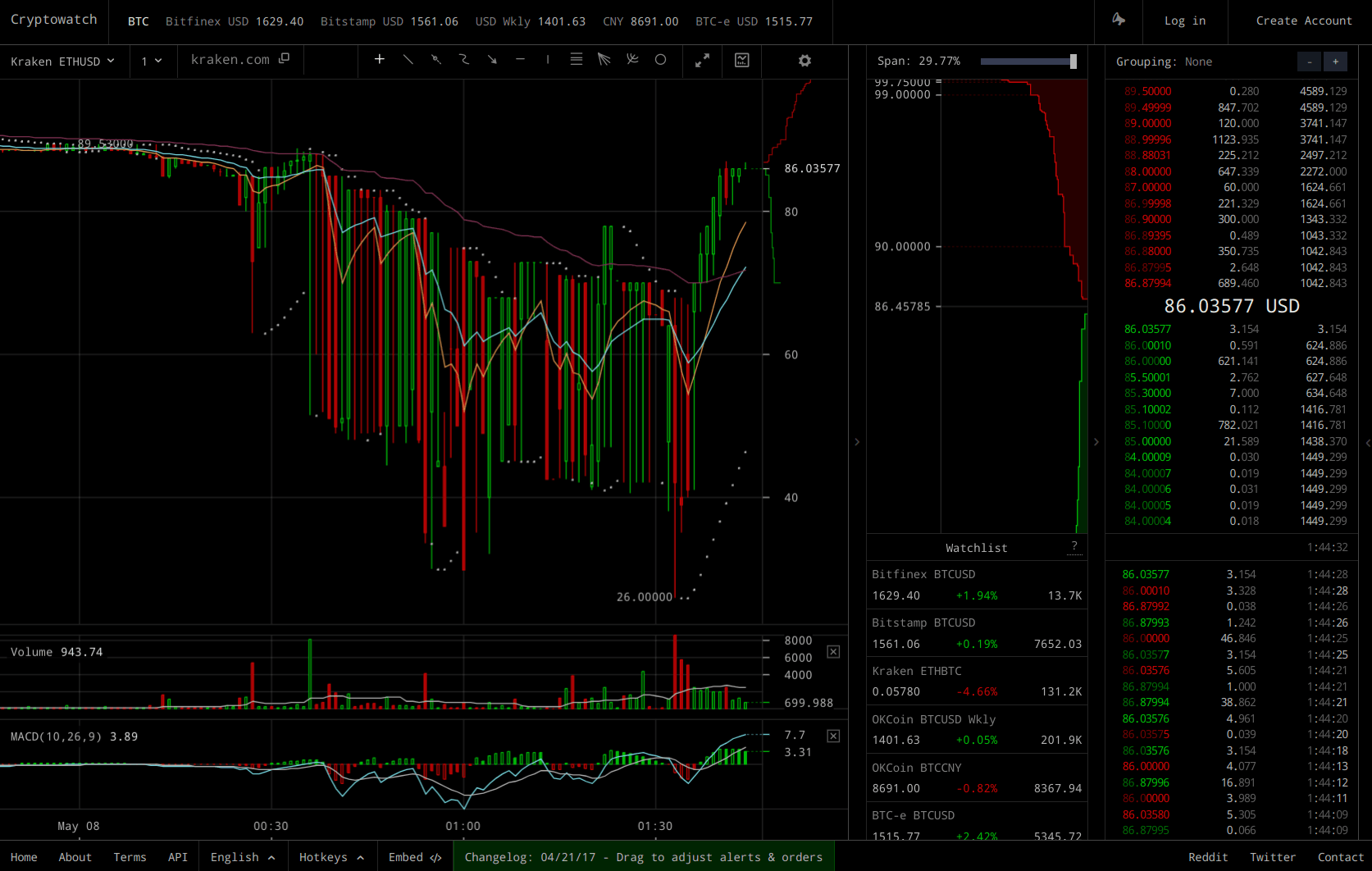Collapse the depth chart panel arrow
Viewport: 1372px width, 871px height.
(x=1096, y=442)
